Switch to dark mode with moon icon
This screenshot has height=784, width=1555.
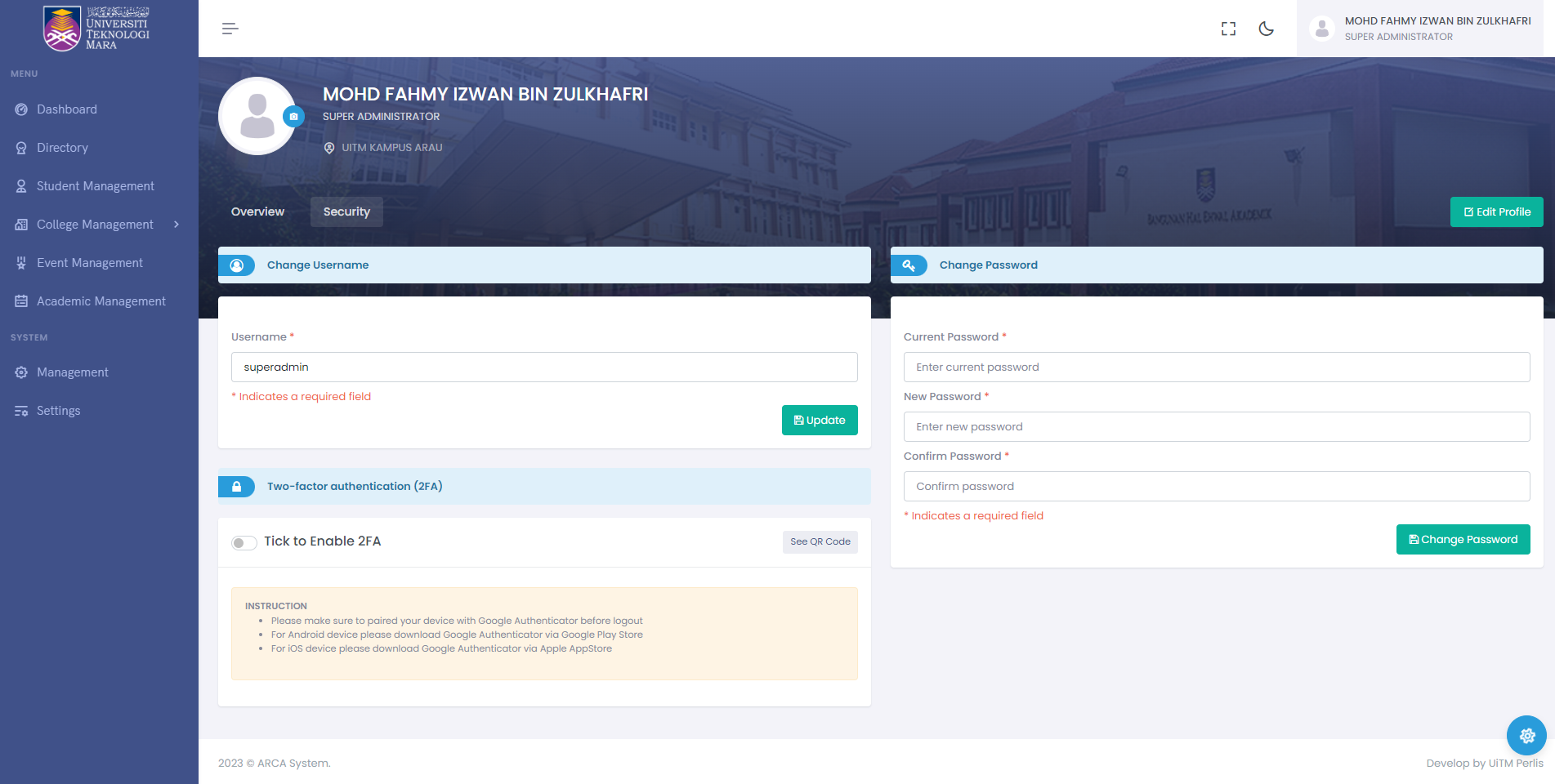[1266, 29]
